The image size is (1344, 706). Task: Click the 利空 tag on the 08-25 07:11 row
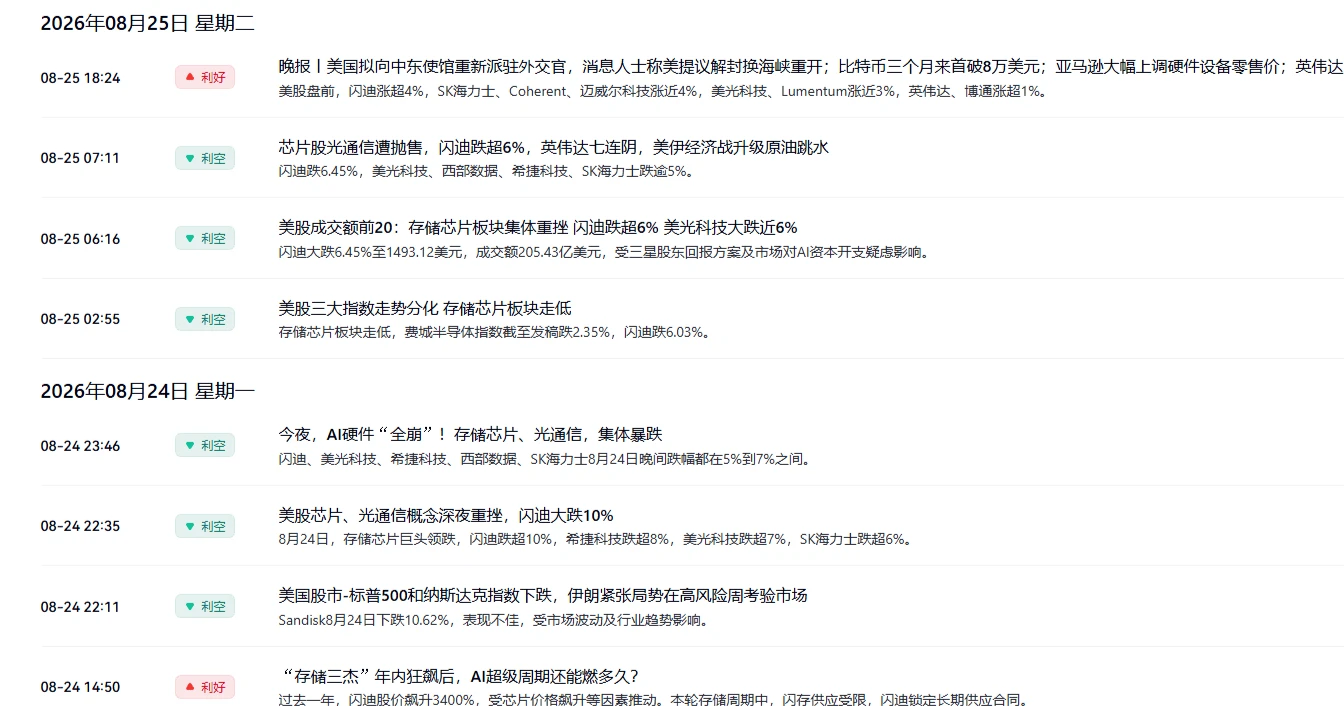point(205,158)
